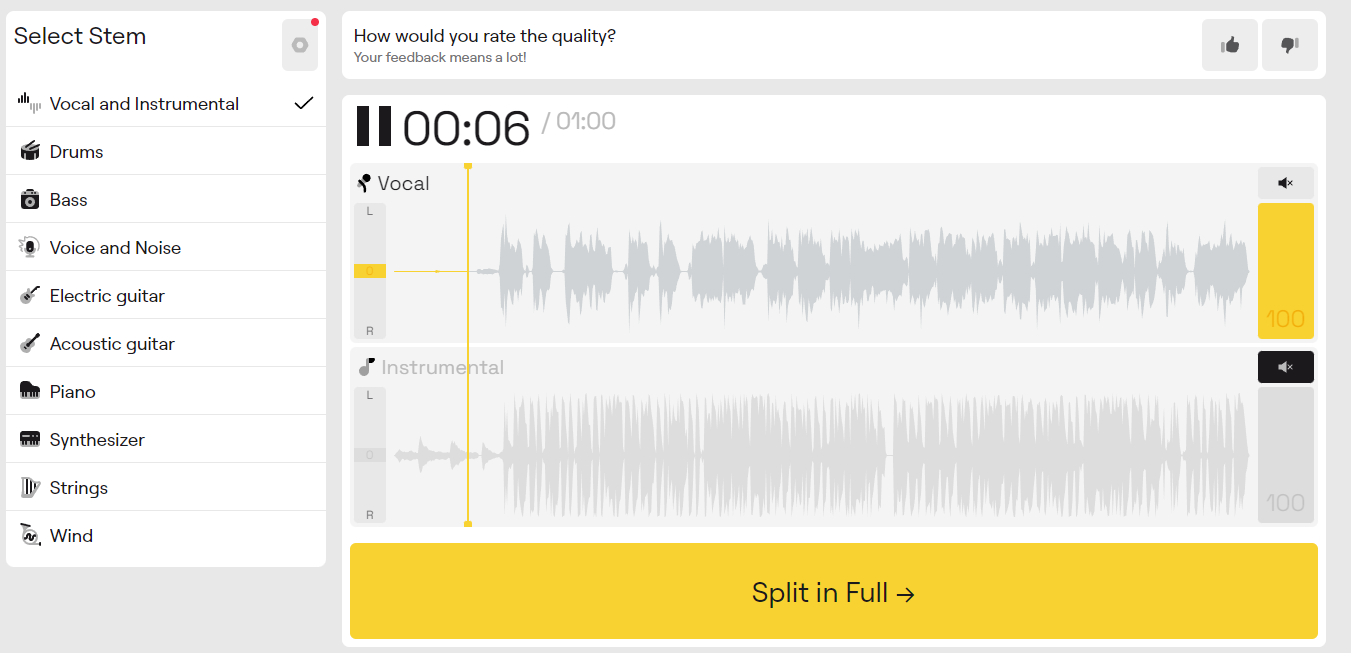
Task: Click the thumbs down rating icon
Action: [1289, 45]
